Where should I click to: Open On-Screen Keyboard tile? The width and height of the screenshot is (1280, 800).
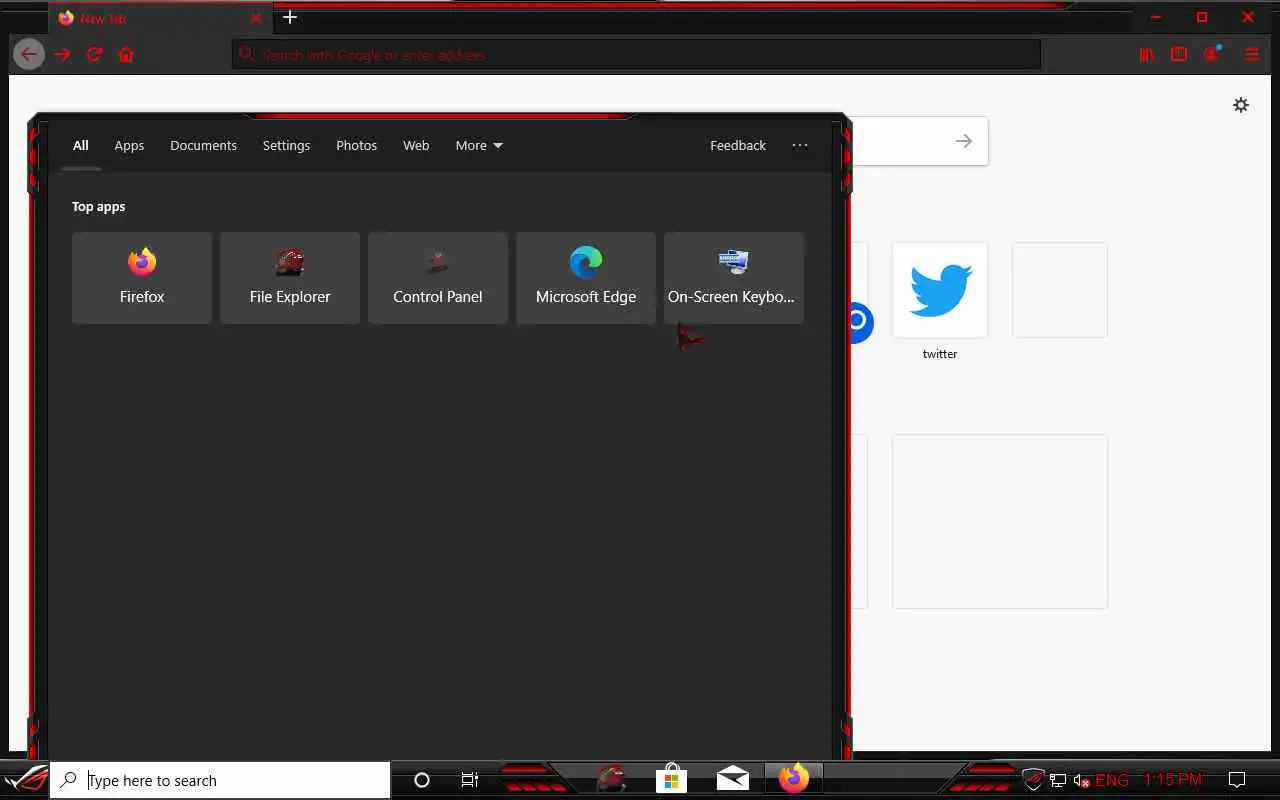click(x=734, y=278)
